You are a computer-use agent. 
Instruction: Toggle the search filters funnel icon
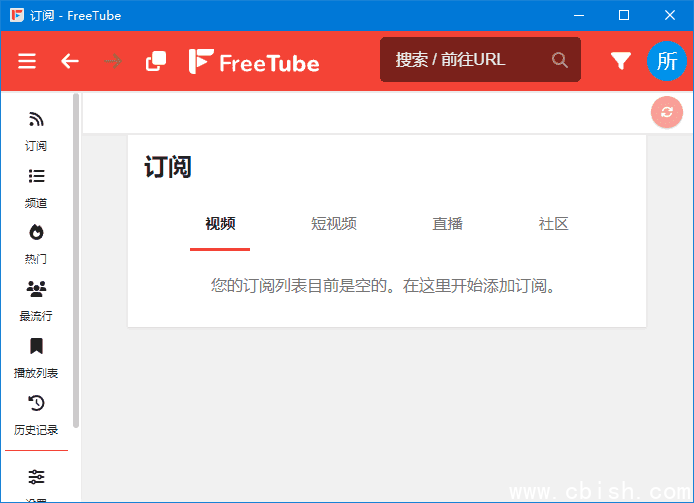point(621,61)
